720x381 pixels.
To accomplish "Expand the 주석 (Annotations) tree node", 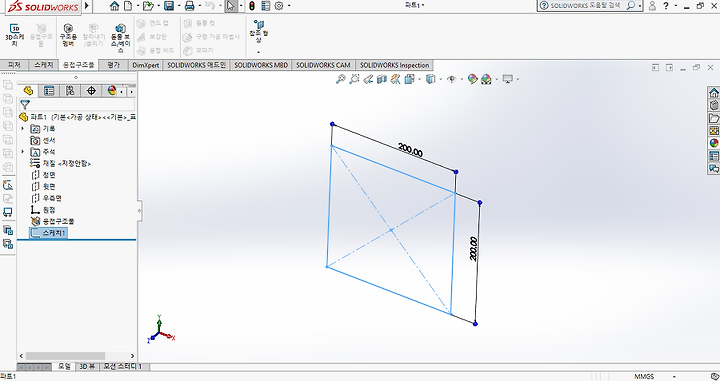I will click(22, 151).
